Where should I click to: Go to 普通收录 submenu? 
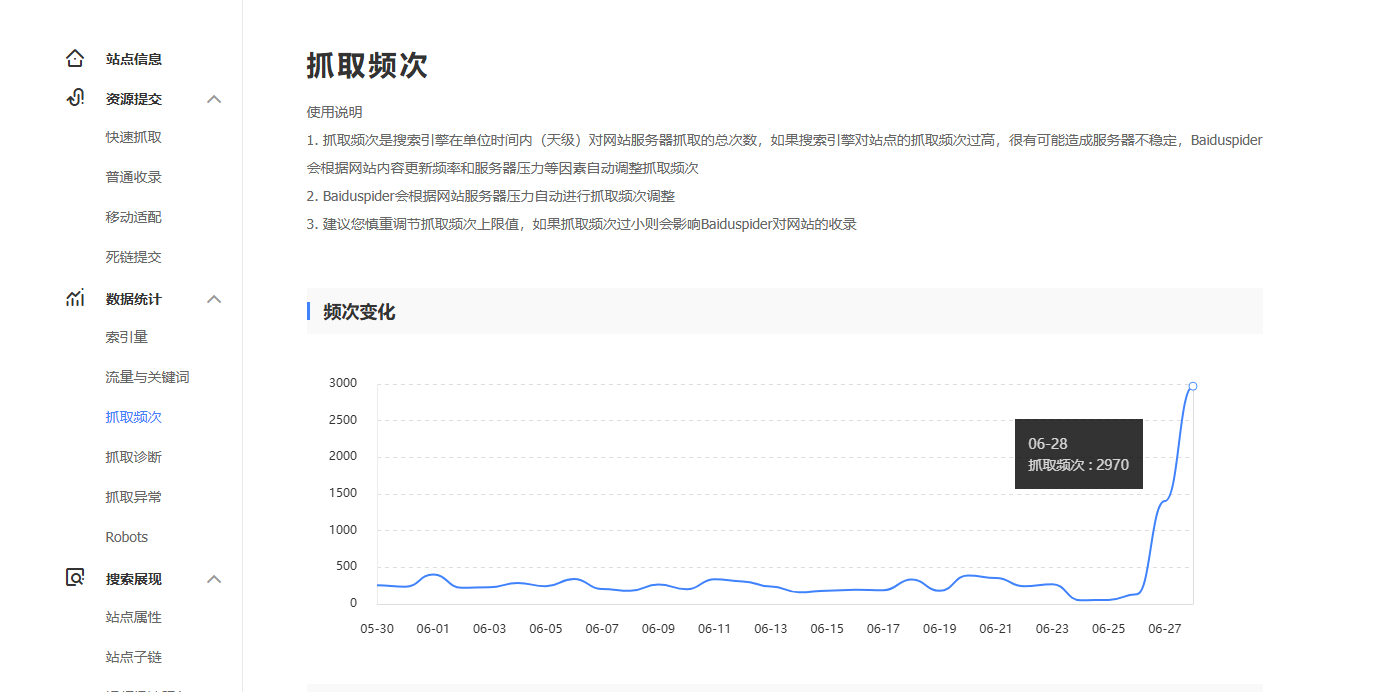pos(134,177)
